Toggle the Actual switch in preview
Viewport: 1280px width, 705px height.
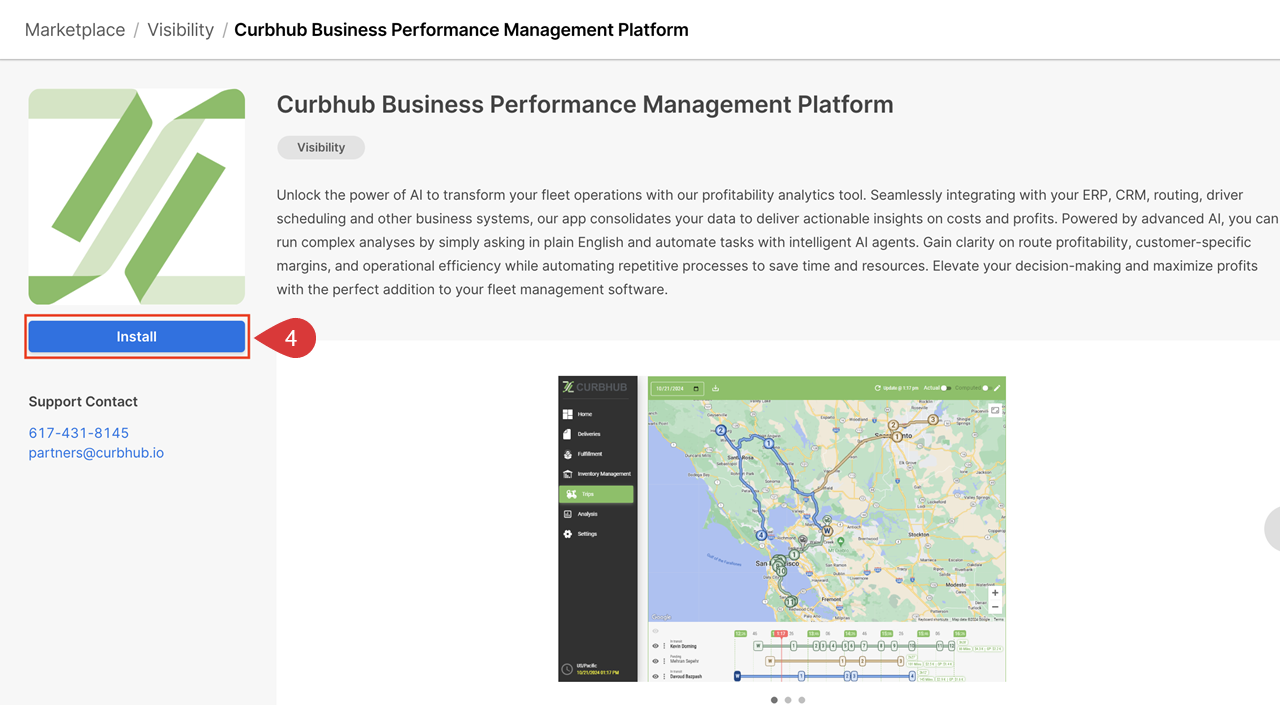(x=946, y=388)
